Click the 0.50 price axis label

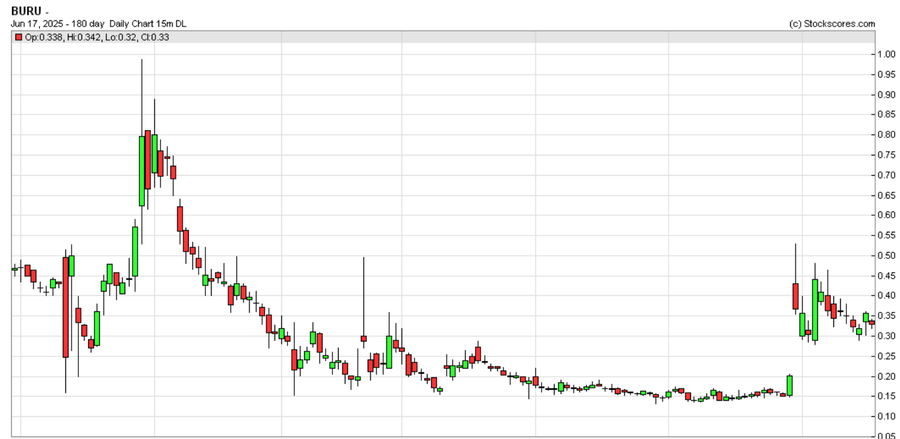(x=886, y=255)
